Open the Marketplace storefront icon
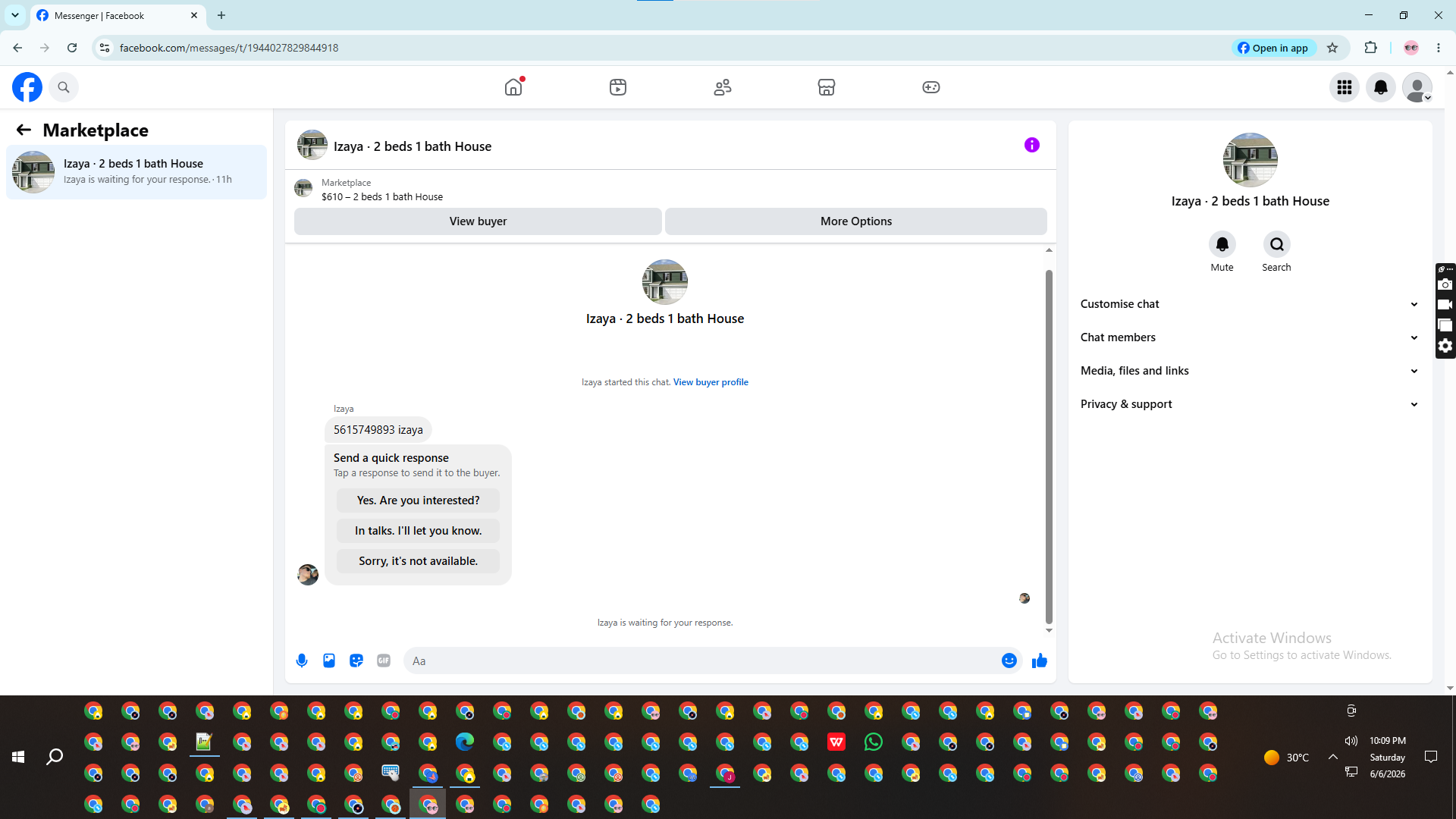The width and height of the screenshot is (1456, 819). (827, 87)
